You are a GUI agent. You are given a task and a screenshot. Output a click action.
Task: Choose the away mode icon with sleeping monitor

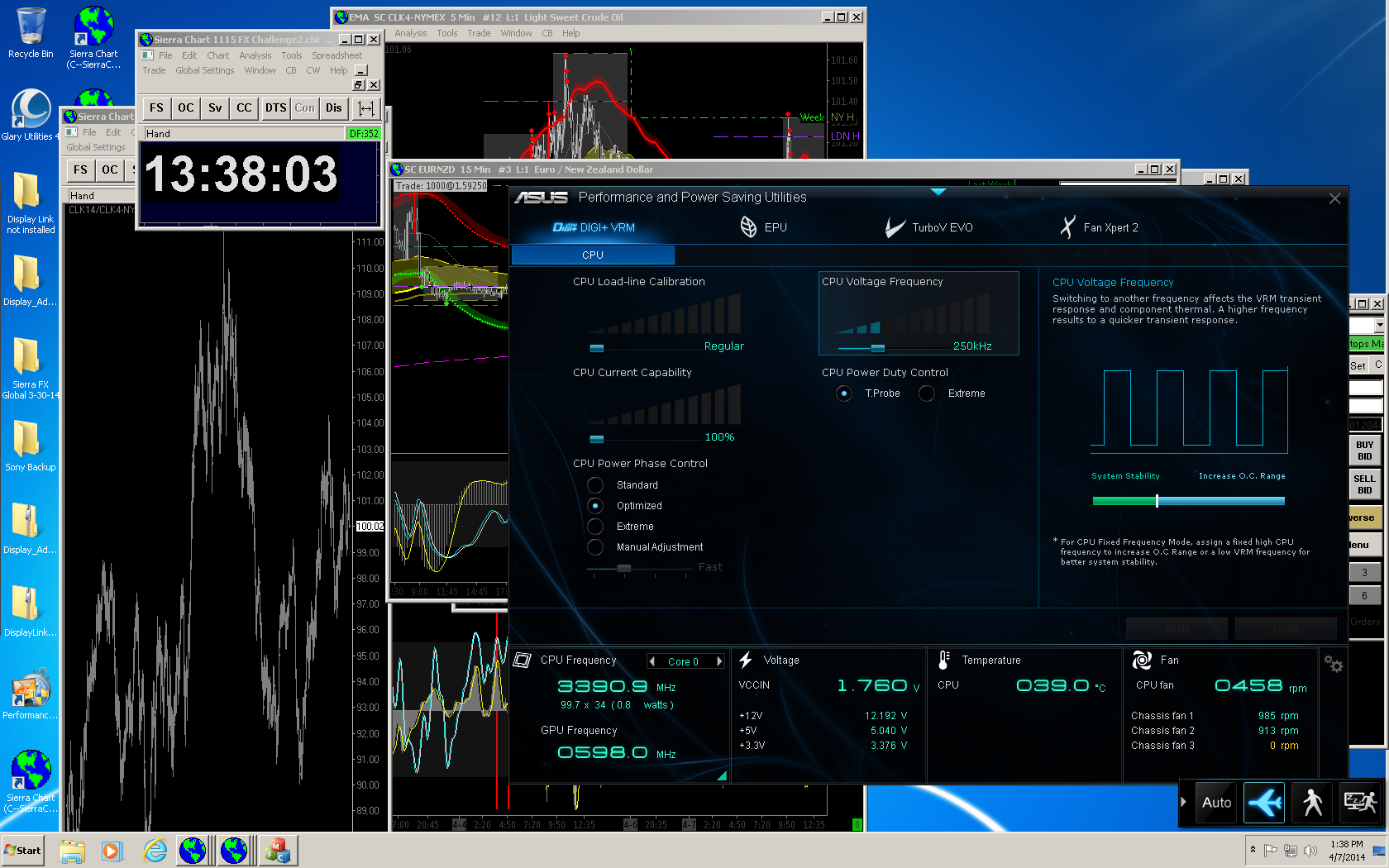pos(1360,802)
